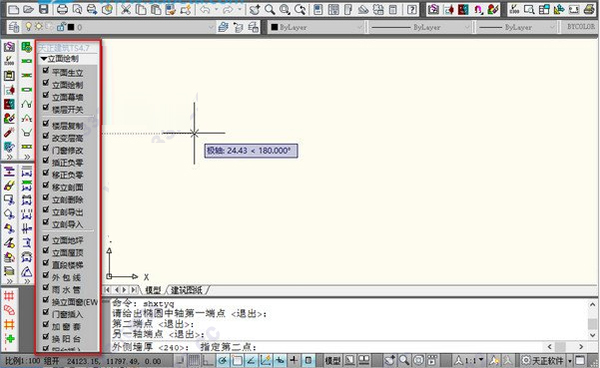600x368 pixels.
Task: Toggle Quick Properties in the status bar
Action: (x=308, y=360)
